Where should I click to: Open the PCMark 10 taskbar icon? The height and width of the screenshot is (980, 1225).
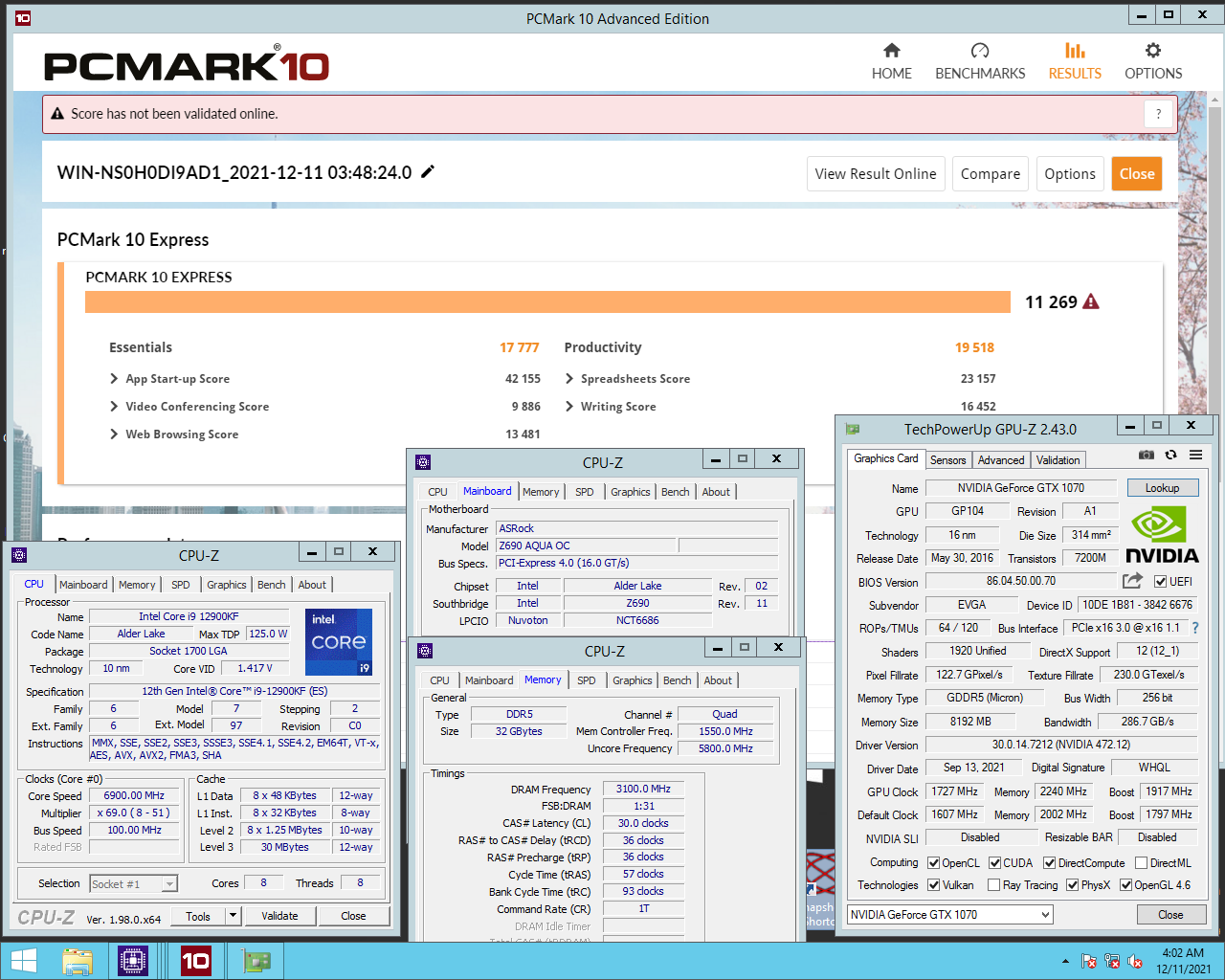195,961
